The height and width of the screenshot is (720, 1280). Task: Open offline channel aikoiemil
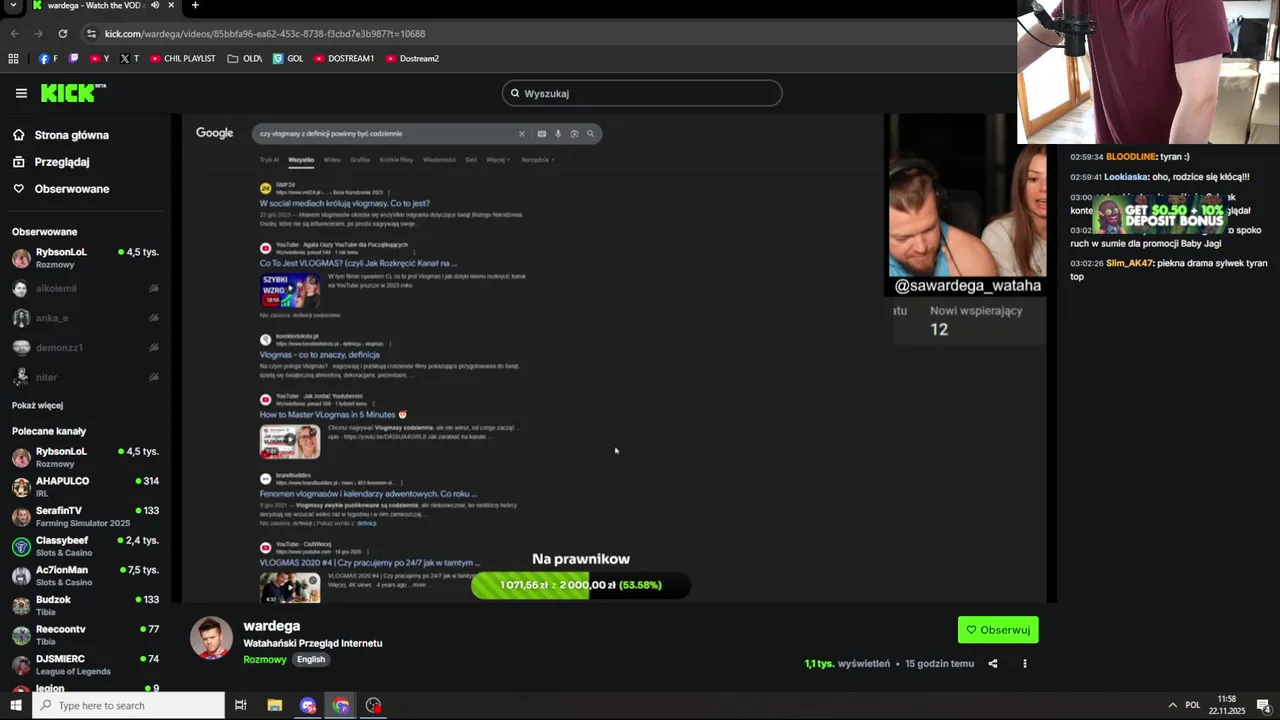click(85, 288)
